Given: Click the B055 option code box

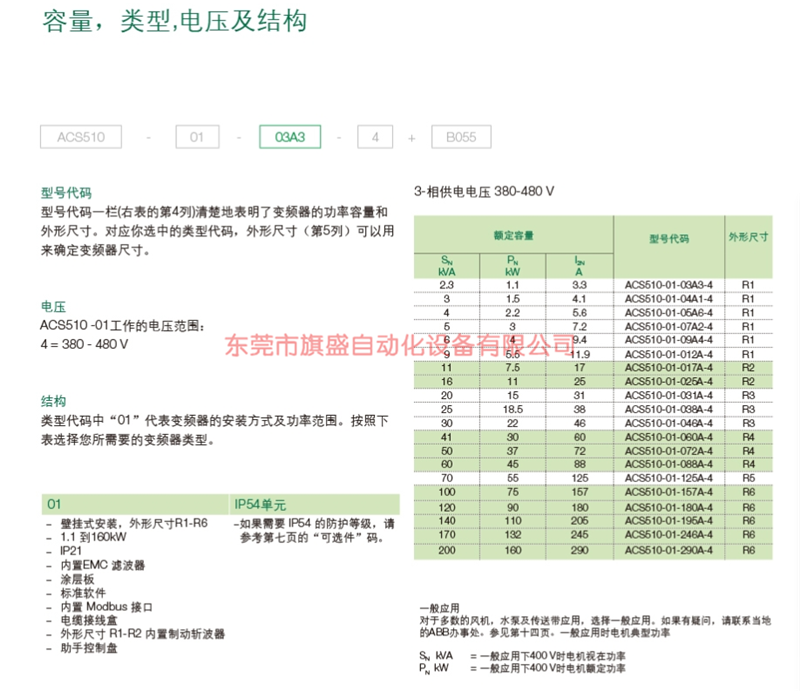Looking at the screenshot, I should (460, 137).
